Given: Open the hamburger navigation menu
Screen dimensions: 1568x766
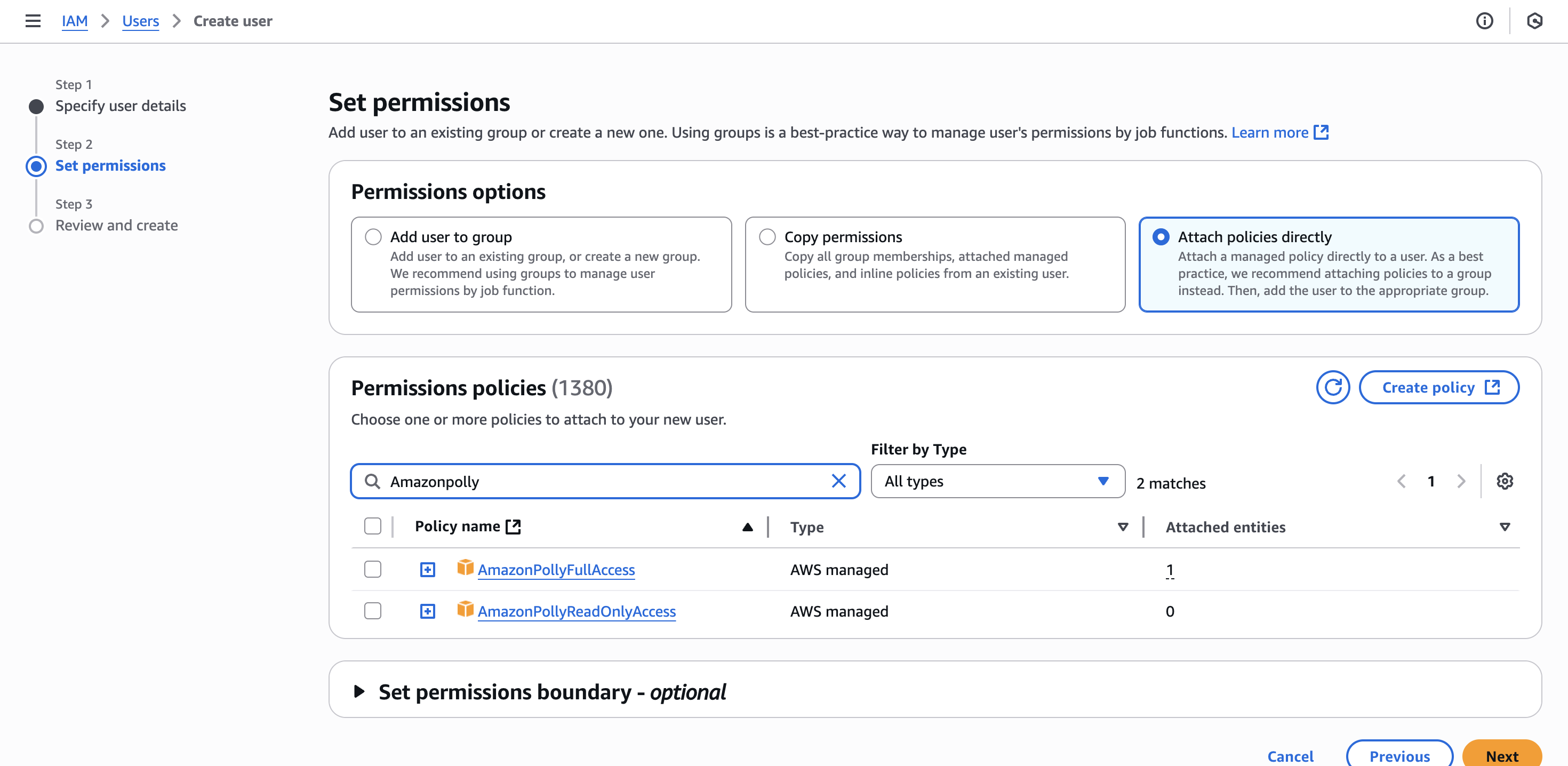Looking at the screenshot, I should [33, 21].
